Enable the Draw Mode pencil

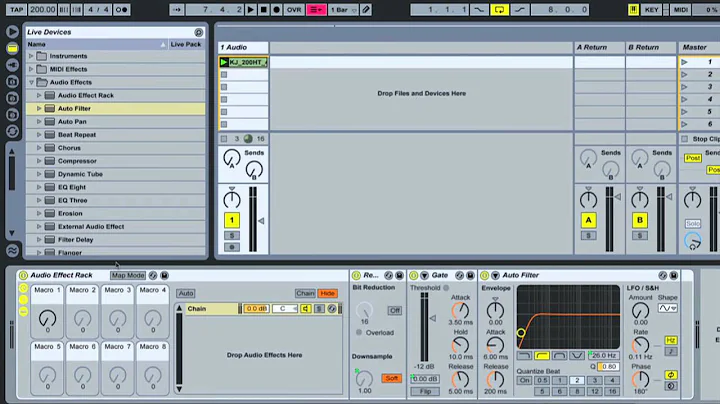366,10
